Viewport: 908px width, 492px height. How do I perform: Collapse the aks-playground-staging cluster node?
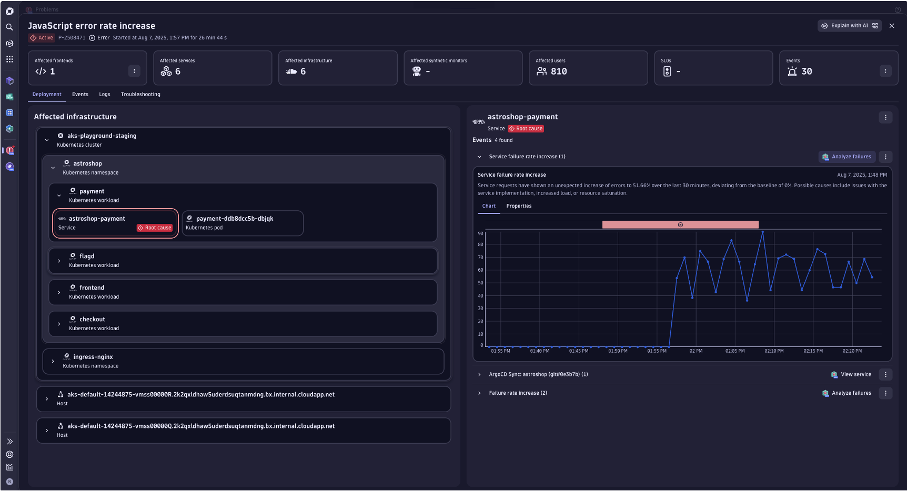[46, 140]
